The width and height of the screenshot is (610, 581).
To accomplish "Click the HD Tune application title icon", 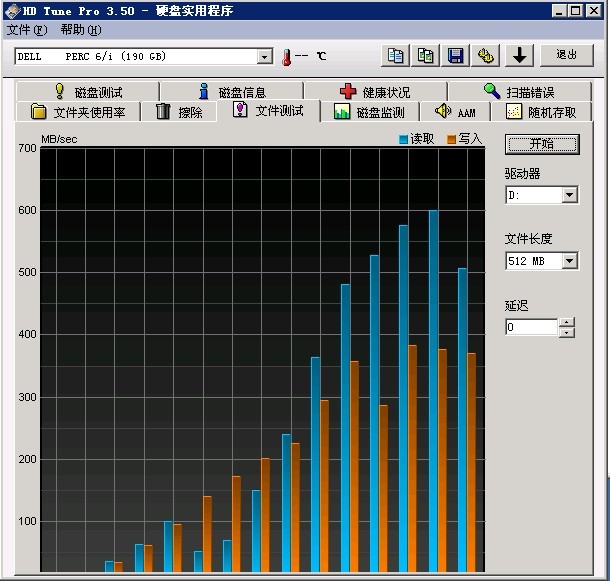I will coord(12,11).
